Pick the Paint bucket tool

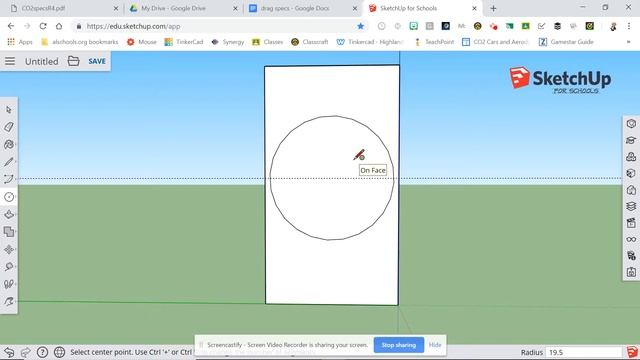click(x=9, y=144)
